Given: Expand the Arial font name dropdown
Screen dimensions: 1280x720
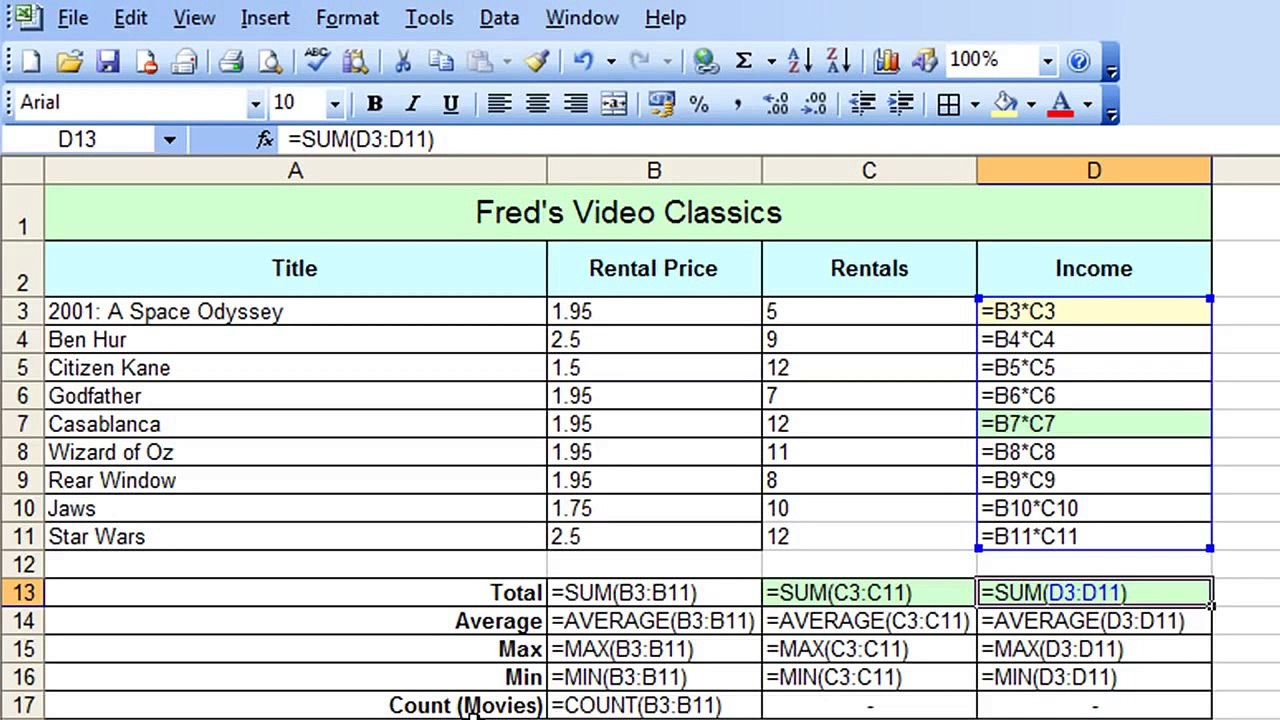Looking at the screenshot, I should coord(255,104).
